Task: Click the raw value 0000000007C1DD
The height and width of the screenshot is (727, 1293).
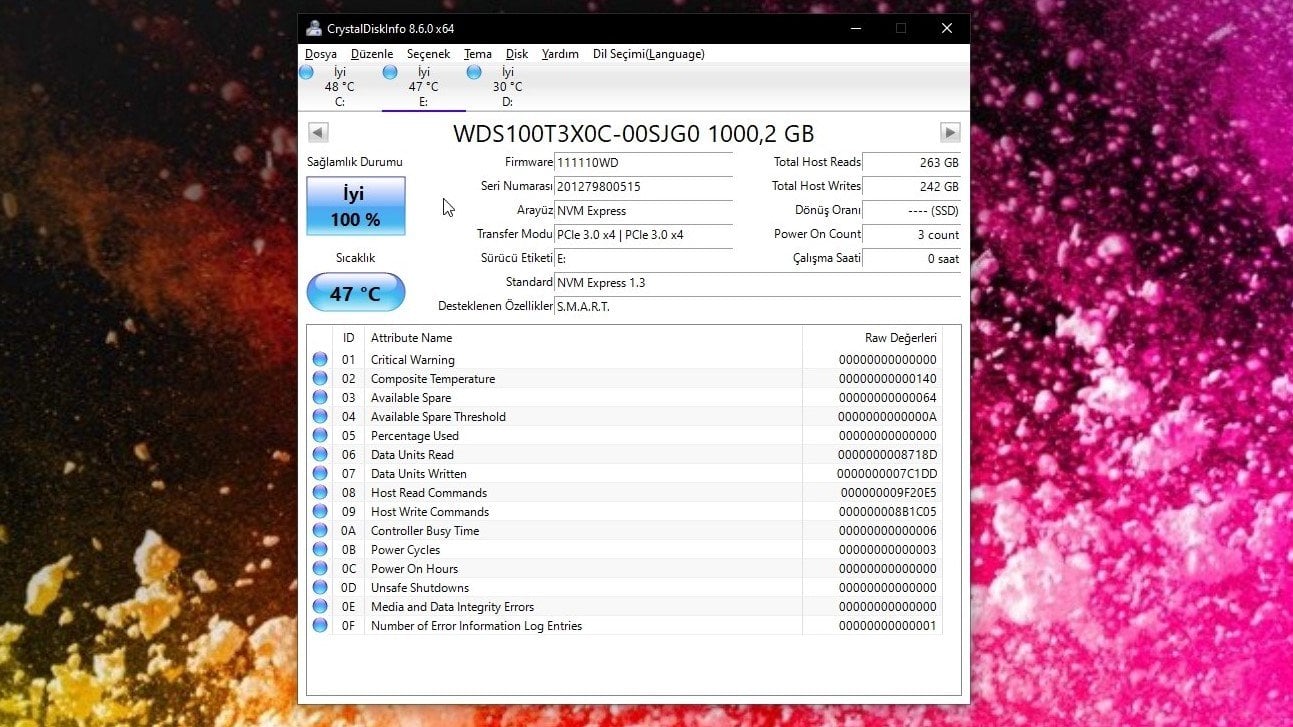Action: pyautogui.click(x=888, y=474)
